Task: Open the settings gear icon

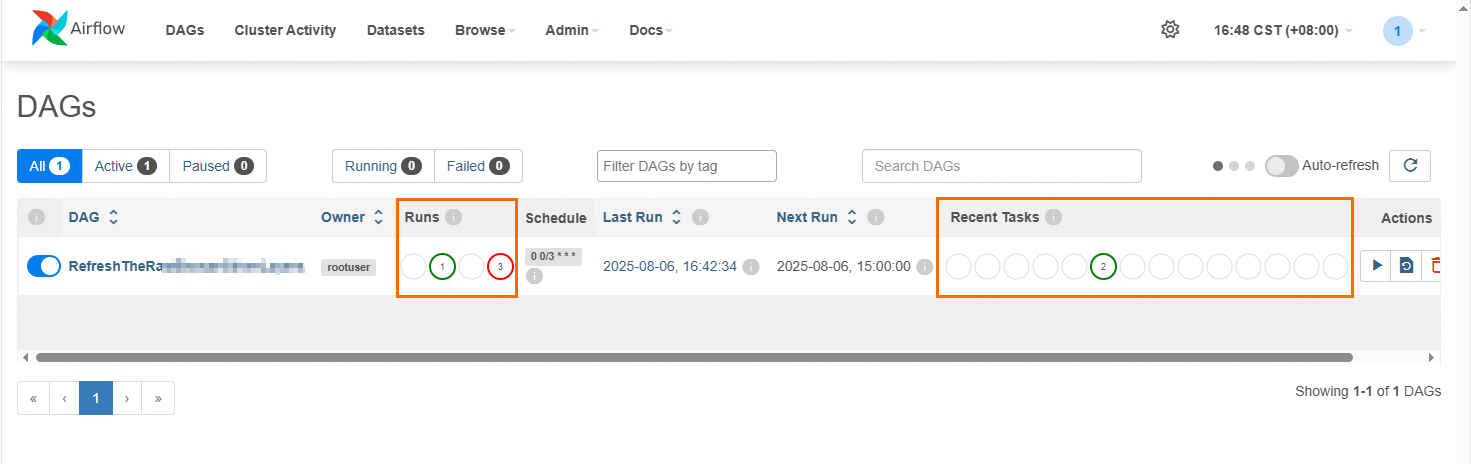Action: [x=1170, y=30]
